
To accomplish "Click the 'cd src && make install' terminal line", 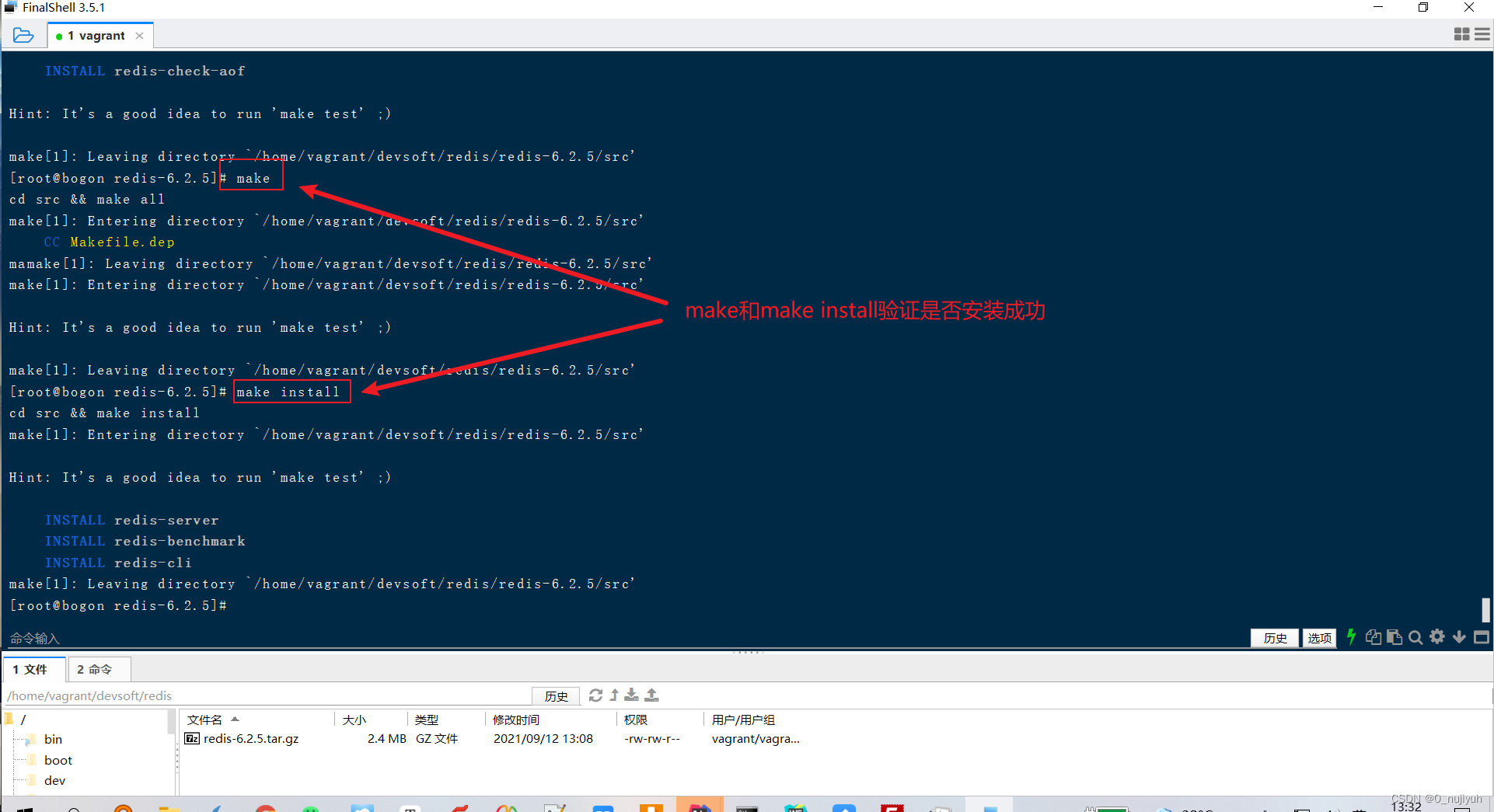I will pyautogui.click(x=104, y=413).
